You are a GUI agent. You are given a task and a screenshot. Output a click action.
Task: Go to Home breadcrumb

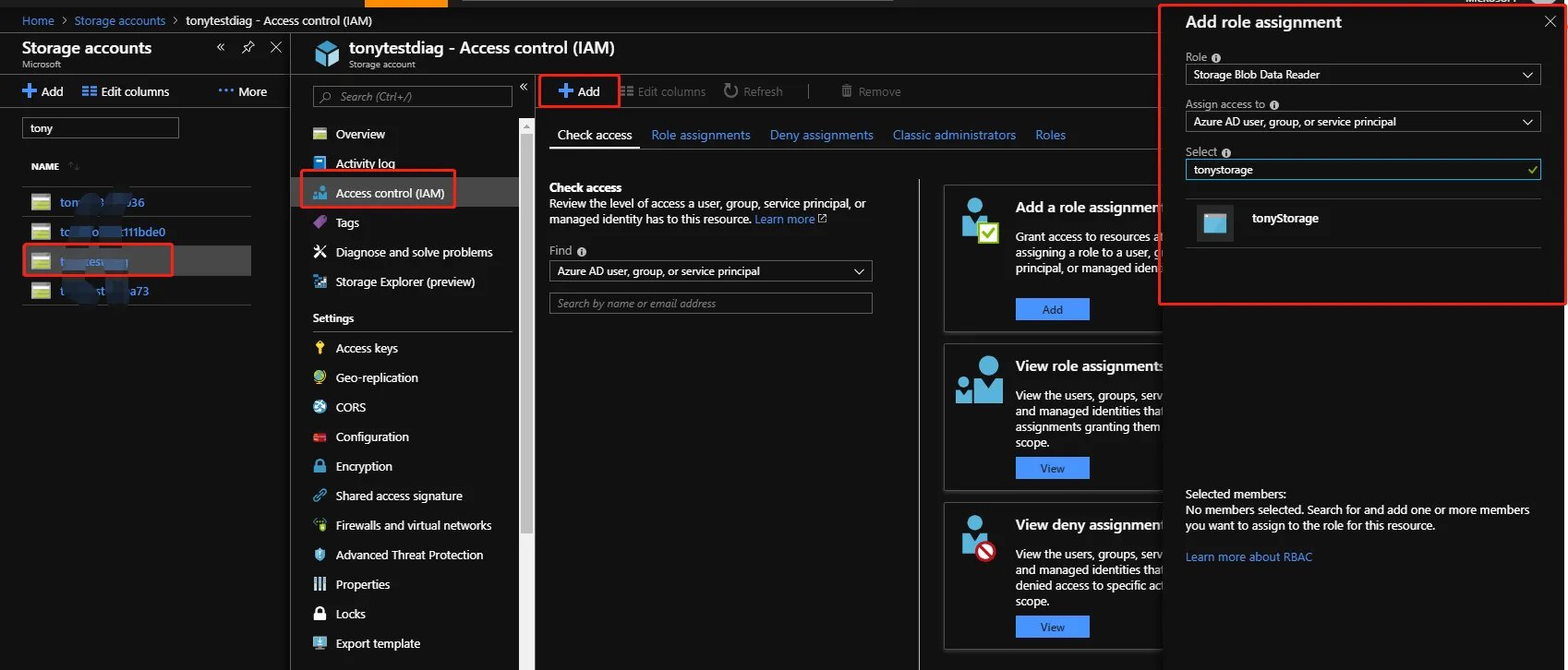point(38,20)
